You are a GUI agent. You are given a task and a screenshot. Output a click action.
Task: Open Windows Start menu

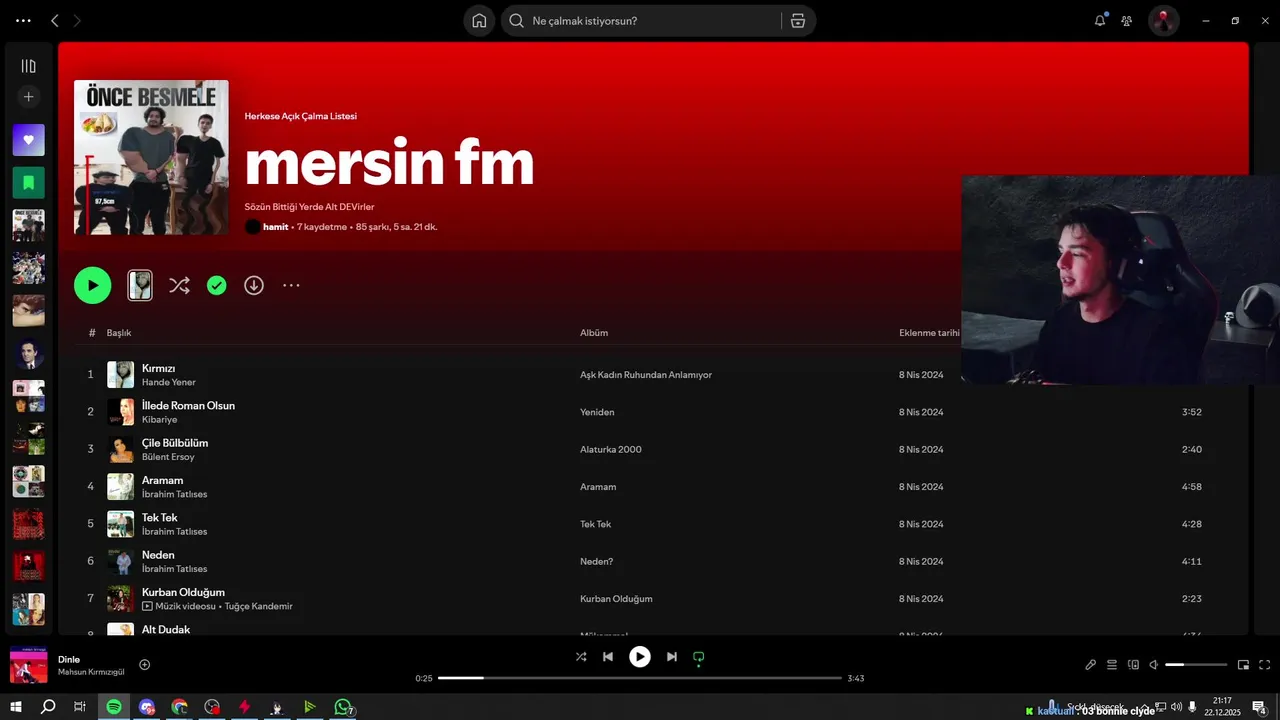(16, 707)
